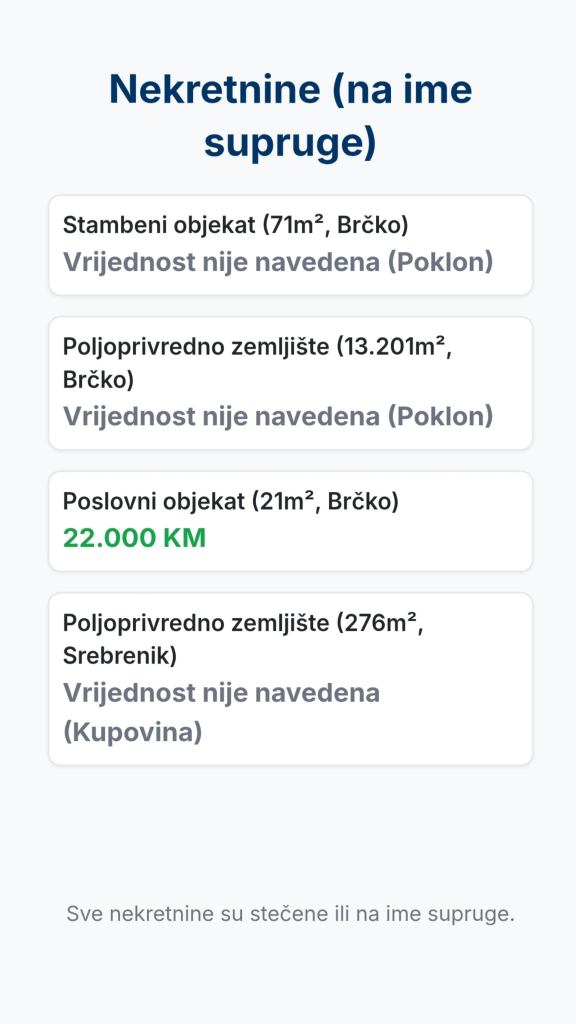Click the (Kupovina) label
This screenshot has width=576, height=1024.
133,732
